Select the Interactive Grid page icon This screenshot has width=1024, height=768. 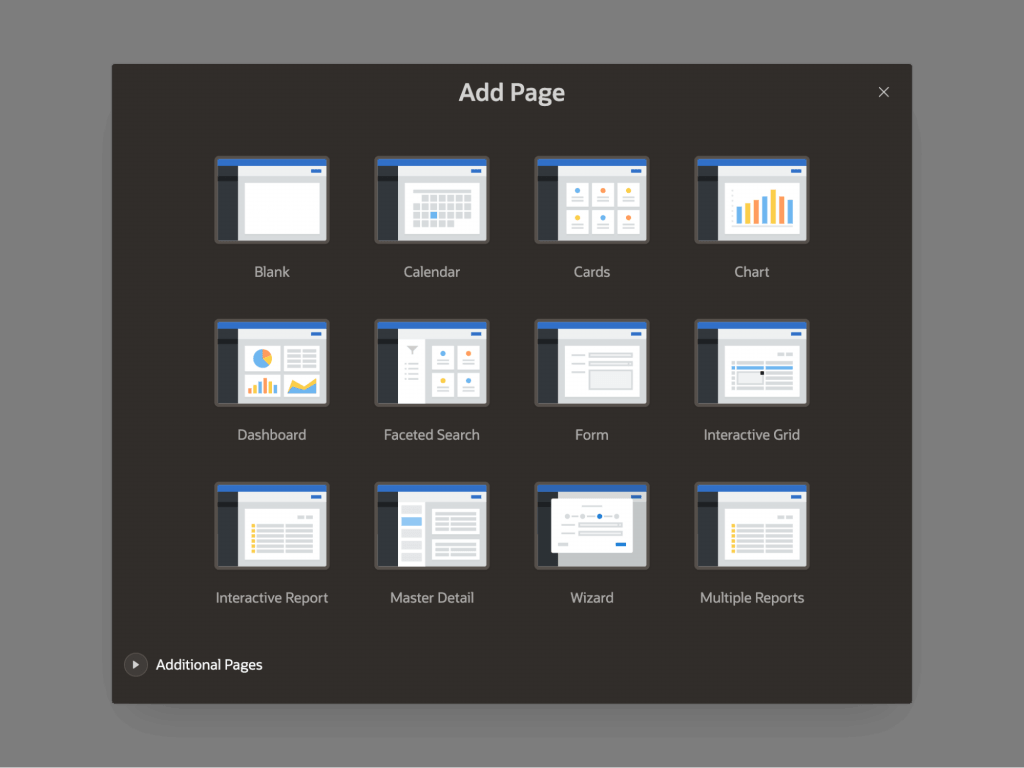(x=752, y=363)
